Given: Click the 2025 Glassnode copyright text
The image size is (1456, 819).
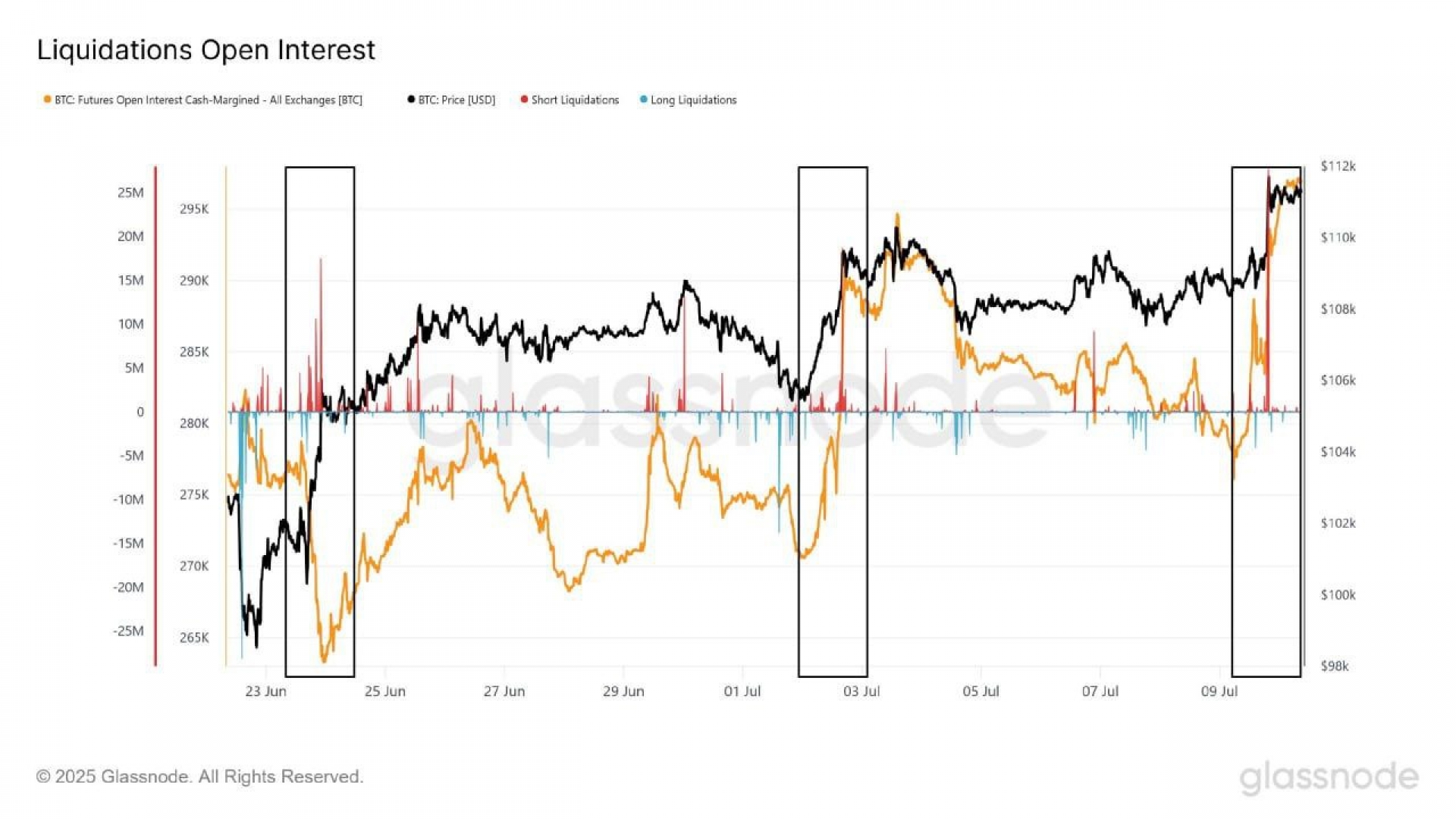Looking at the screenshot, I should click(x=200, y=777).
